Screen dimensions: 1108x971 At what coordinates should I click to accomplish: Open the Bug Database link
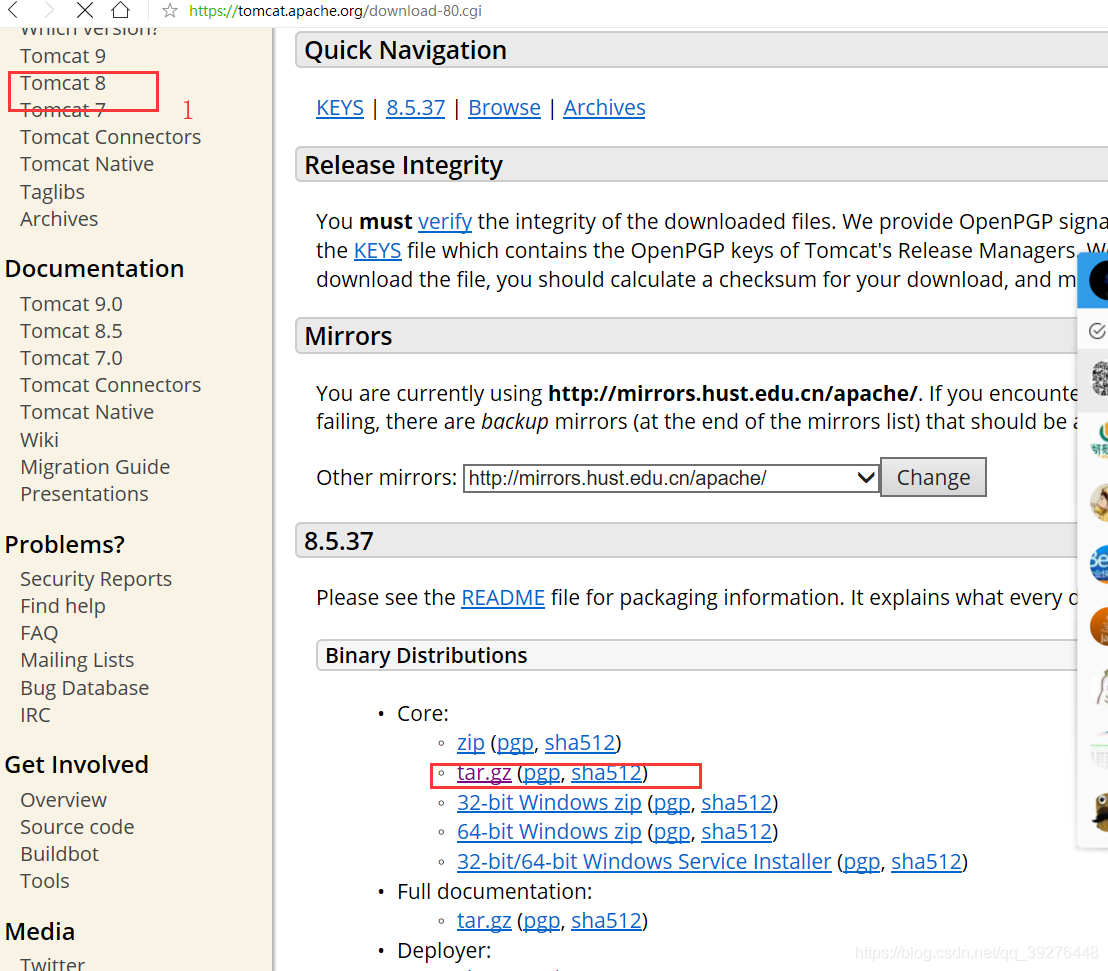[x=85, y=688]
